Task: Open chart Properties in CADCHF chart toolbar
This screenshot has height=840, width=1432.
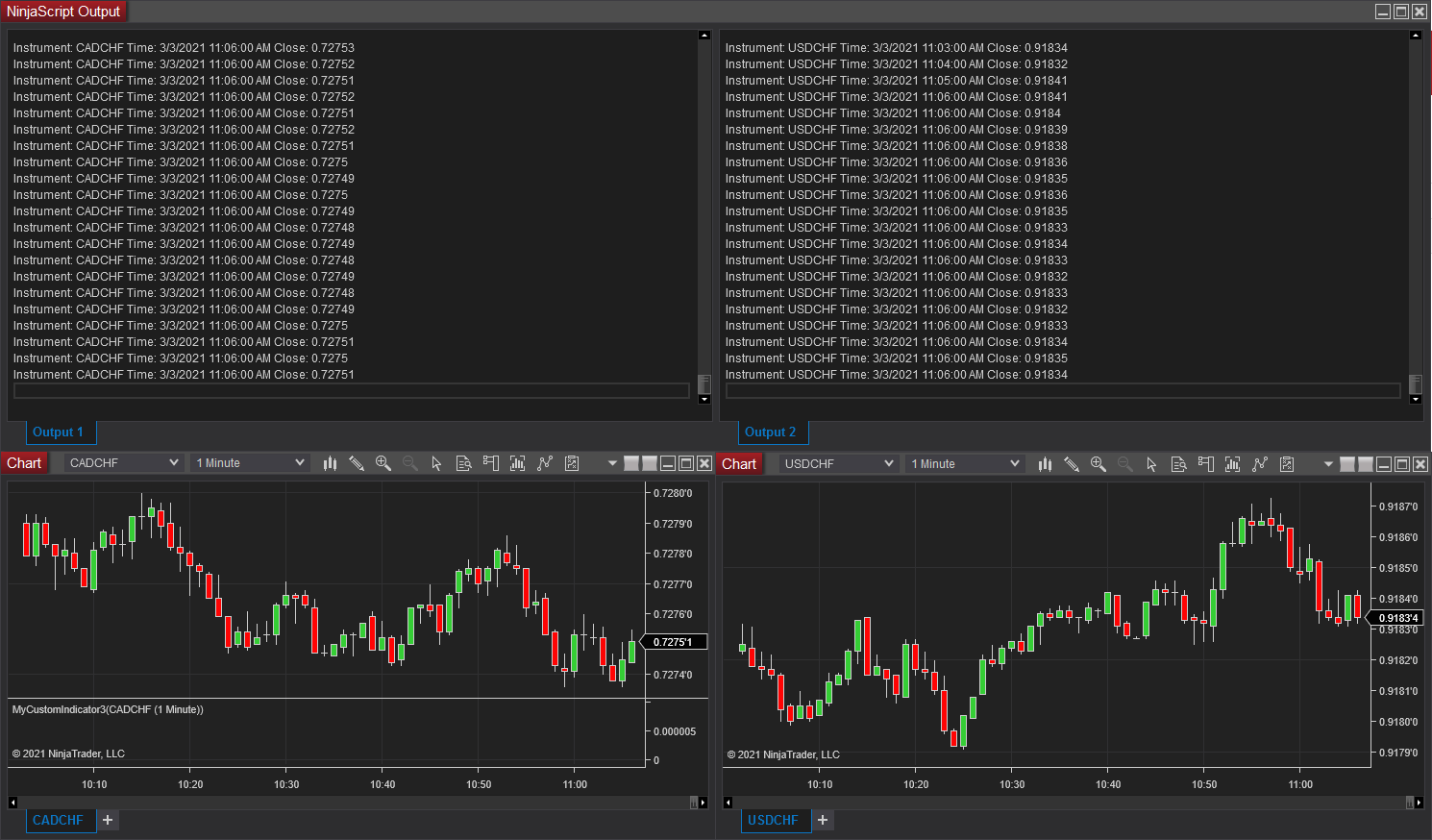Action: 572,463
